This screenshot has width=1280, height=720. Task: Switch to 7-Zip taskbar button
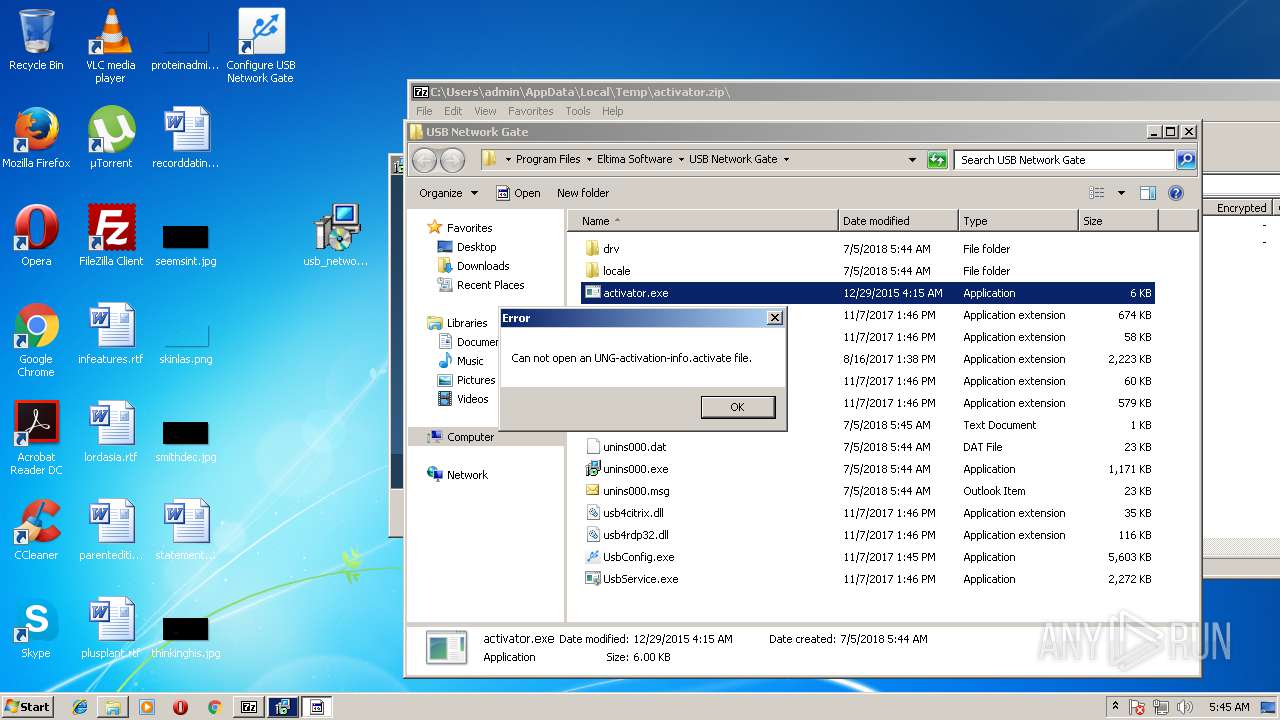coord(249,706)
